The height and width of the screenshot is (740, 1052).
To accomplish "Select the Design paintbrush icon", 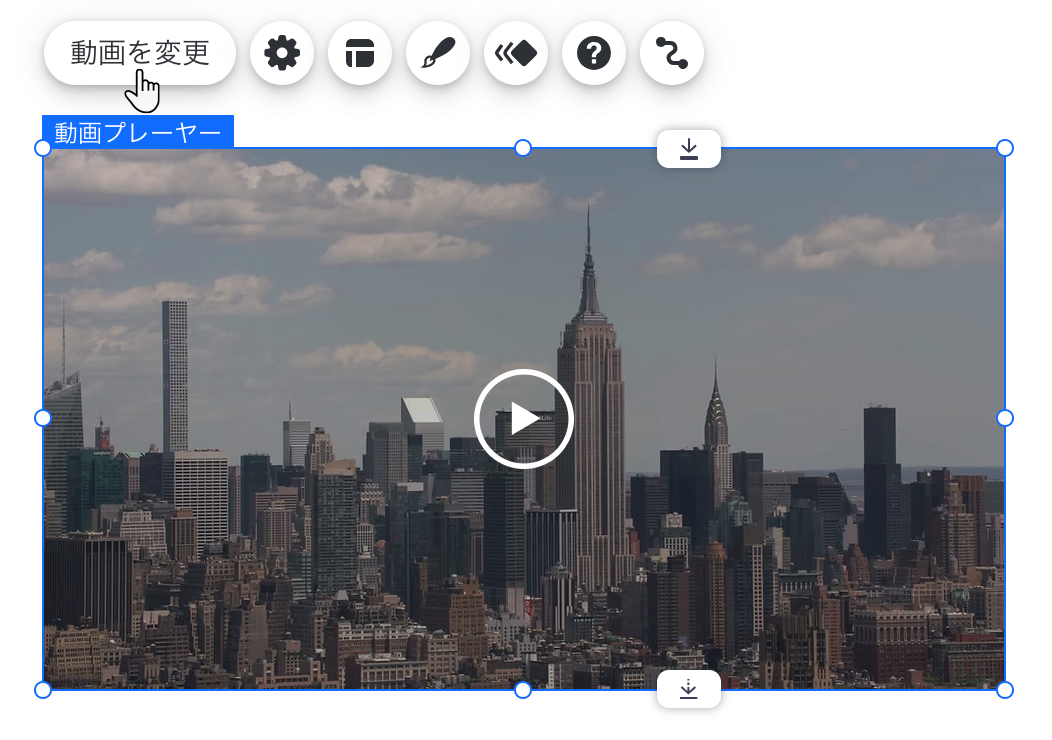I will pyautogui.click(x=437, y=53).
